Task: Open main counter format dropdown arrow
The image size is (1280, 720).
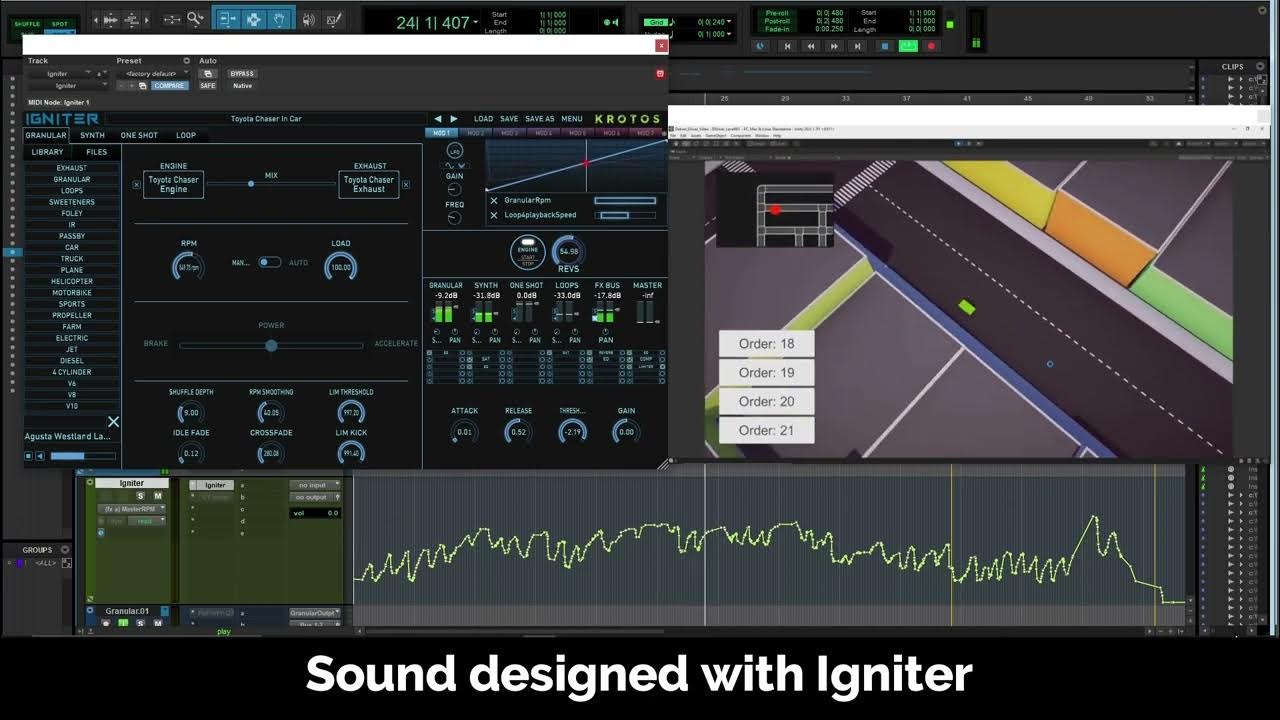Action: point(475,22)
